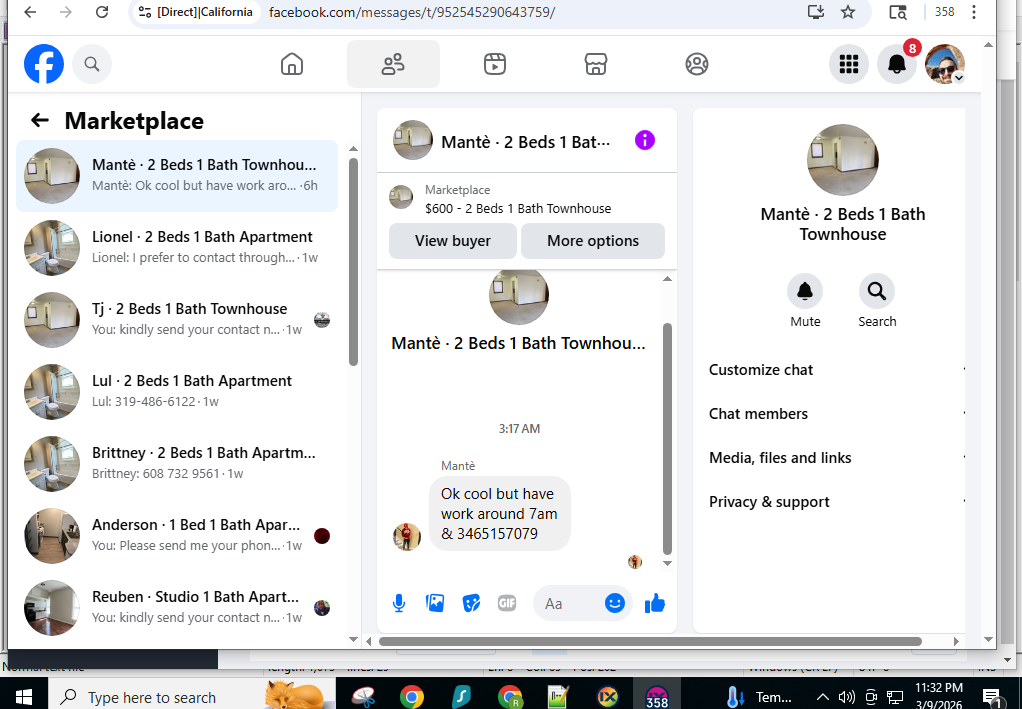Open Lionel 2 Beds Apartment conversation

tap(177, 248)
